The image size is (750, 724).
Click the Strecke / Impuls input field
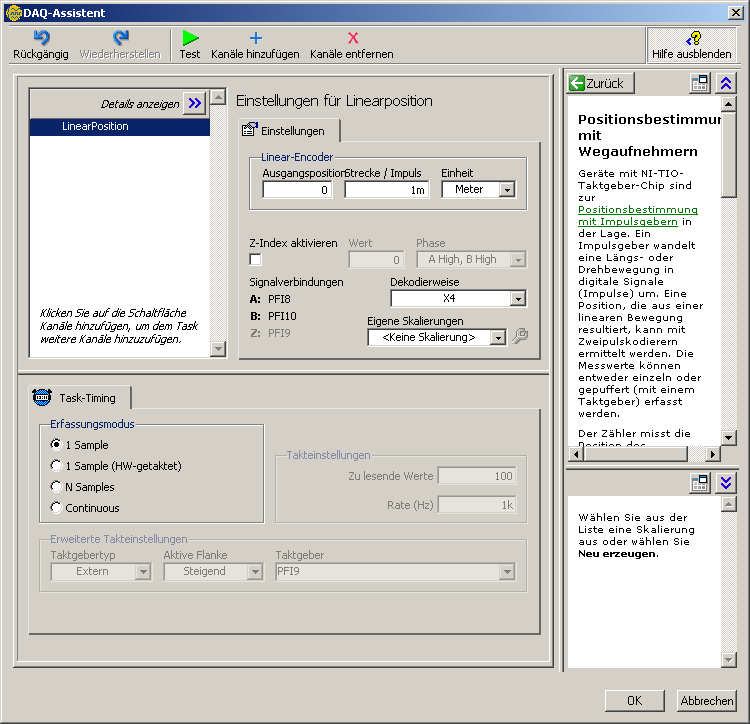pyautogui.click(x=386, y=190)
